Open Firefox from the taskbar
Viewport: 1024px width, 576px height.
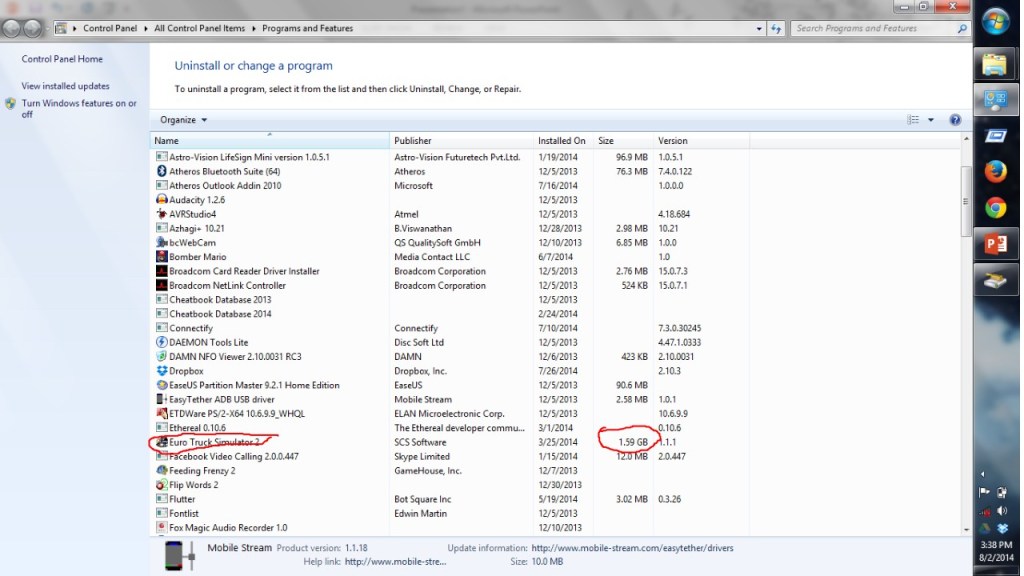994,171
